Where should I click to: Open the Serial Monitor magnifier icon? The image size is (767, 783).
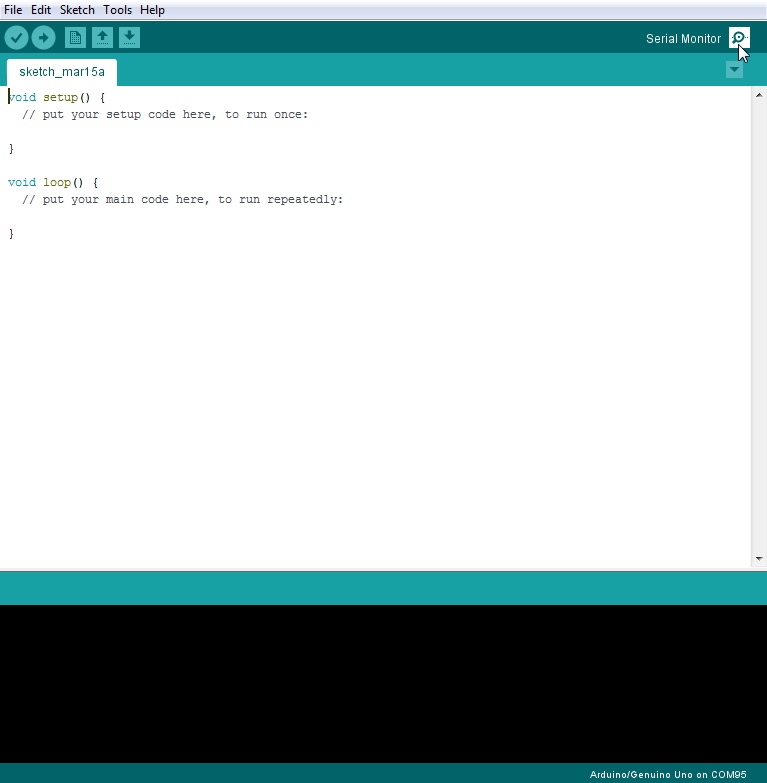pos(738,38)
